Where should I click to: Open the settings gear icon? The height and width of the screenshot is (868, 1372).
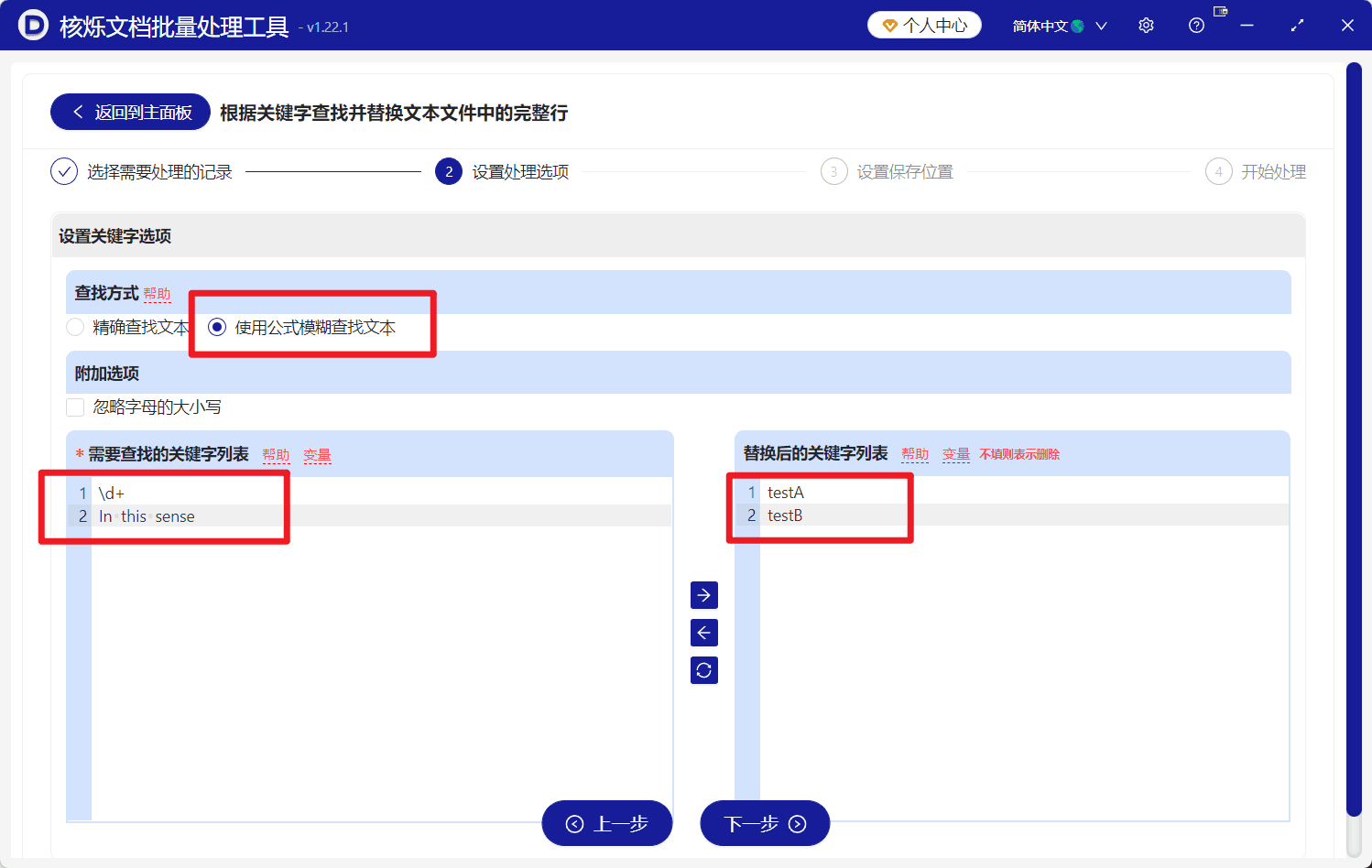[x=1146, y=25]
